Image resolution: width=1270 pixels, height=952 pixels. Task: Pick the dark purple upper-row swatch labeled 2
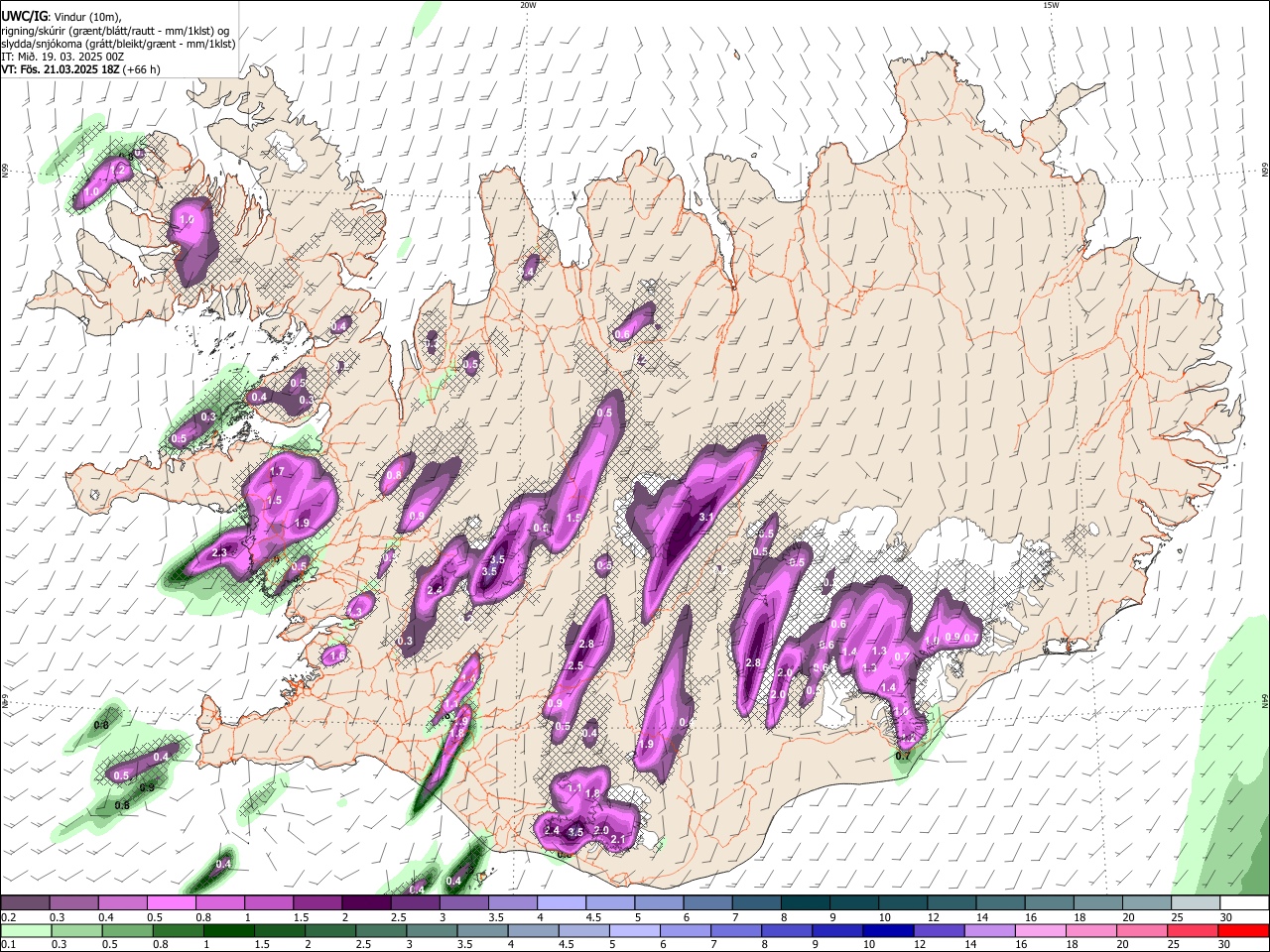[366, 902]
